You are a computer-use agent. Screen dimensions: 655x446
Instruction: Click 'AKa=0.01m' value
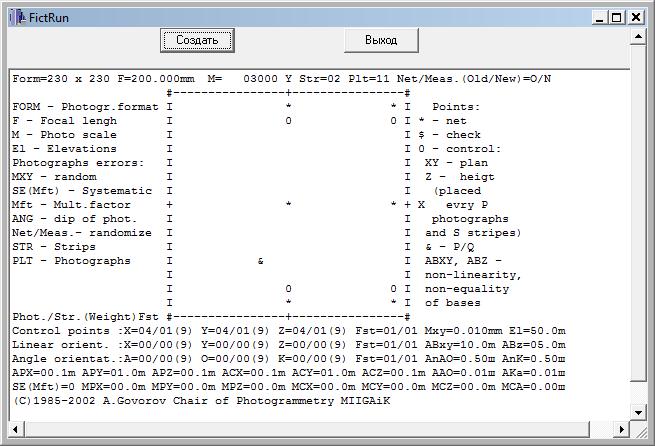533,373
